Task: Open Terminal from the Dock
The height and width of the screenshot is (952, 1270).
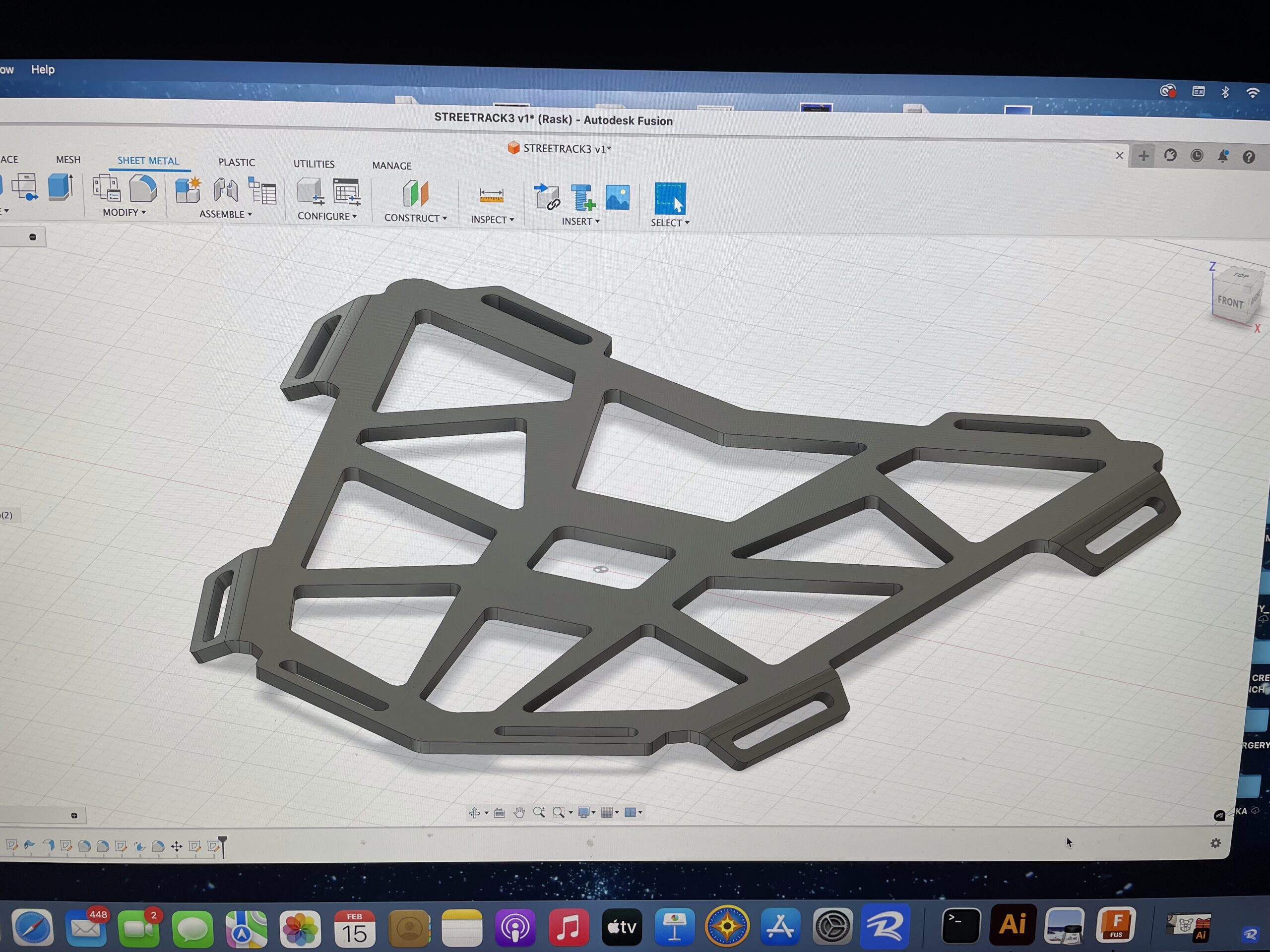Action: pyautogui.click(x=960, y=925)
